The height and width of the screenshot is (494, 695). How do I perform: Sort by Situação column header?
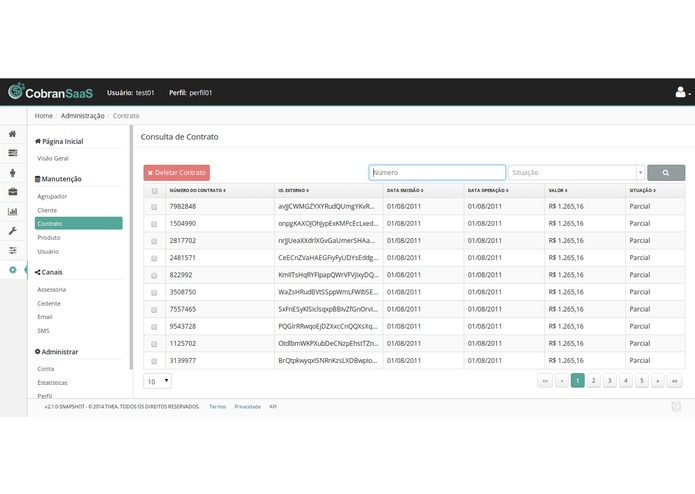pyautogui.click(x=642, y=191)
